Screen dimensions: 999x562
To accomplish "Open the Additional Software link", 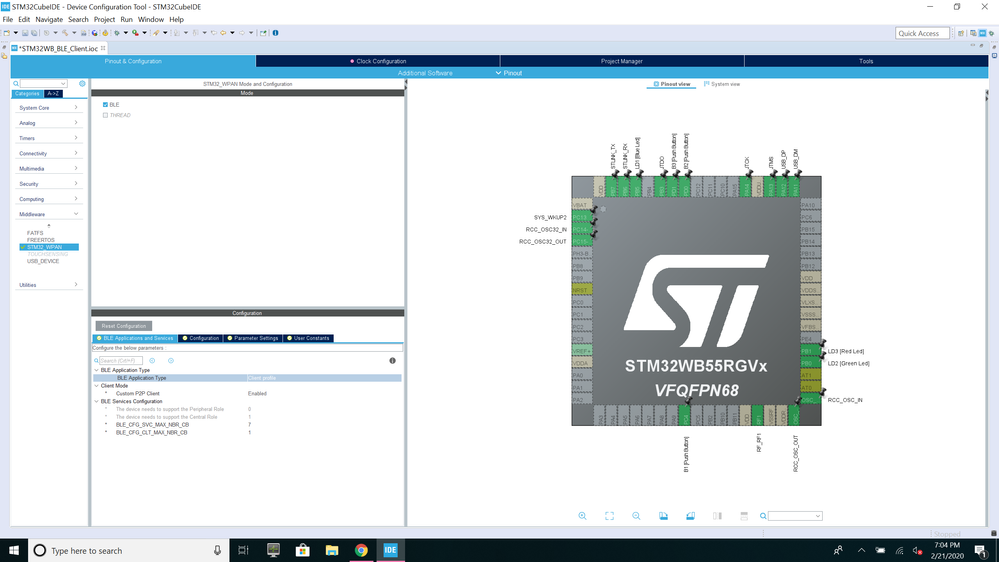I will 425,73.
